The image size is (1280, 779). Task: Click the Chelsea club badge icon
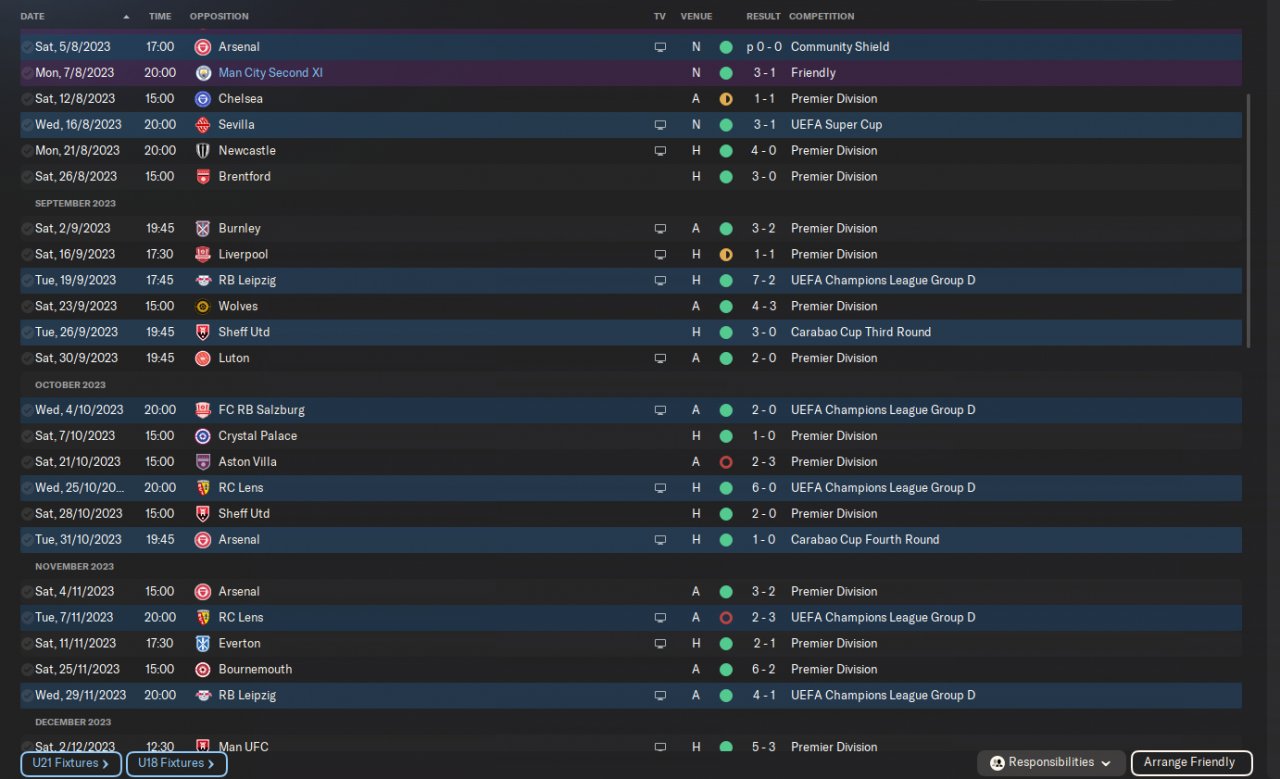click(203, 99)
